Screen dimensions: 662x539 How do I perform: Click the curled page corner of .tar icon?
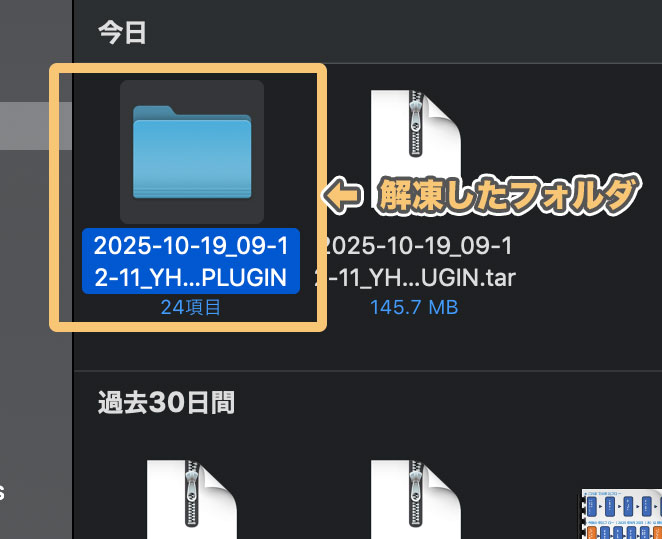(445, 112)
